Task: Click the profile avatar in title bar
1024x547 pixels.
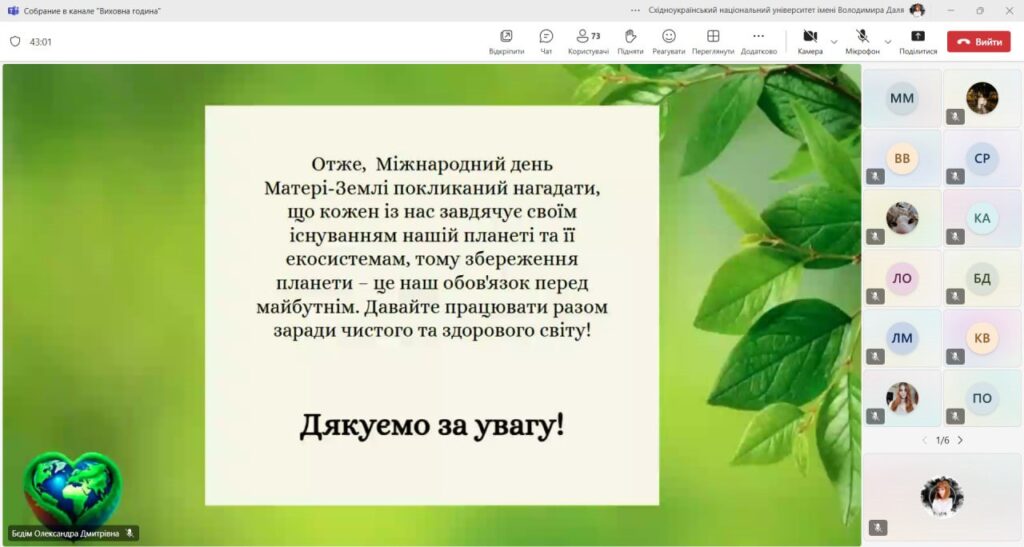Action: (917, 10)
